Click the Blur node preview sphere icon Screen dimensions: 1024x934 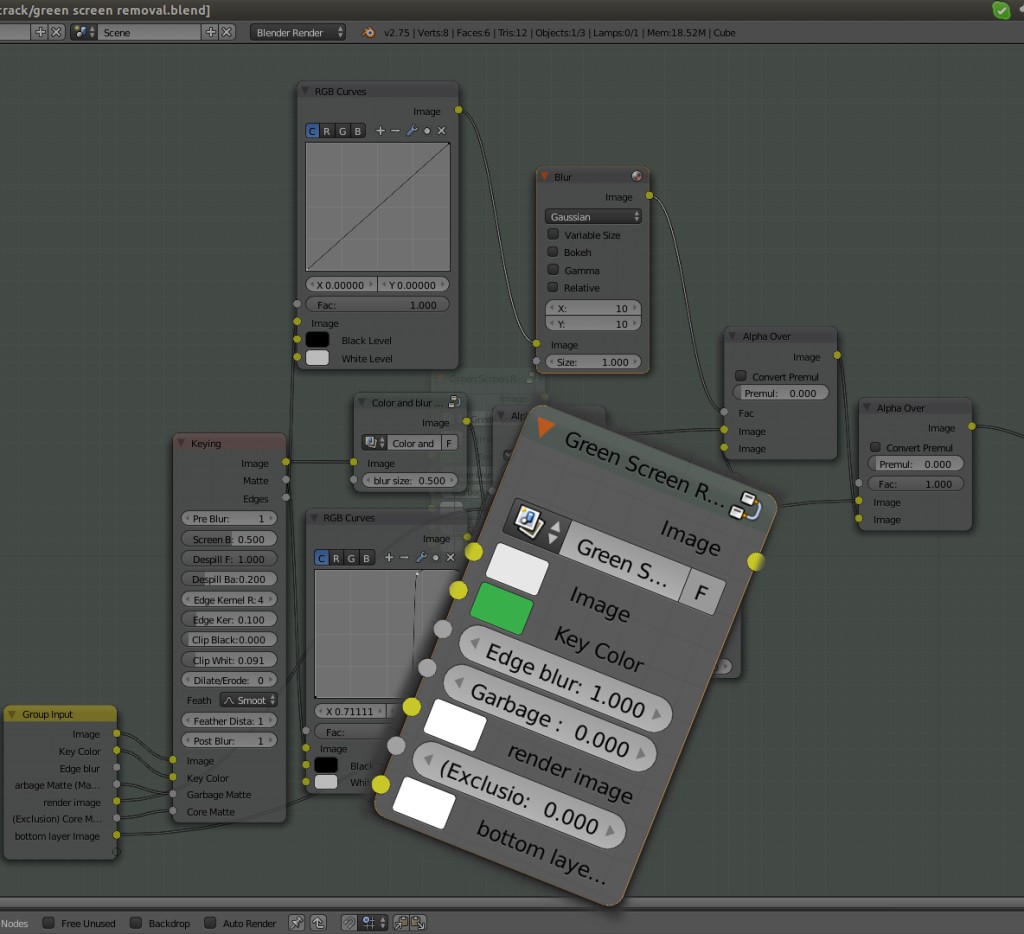pos(637,177)
